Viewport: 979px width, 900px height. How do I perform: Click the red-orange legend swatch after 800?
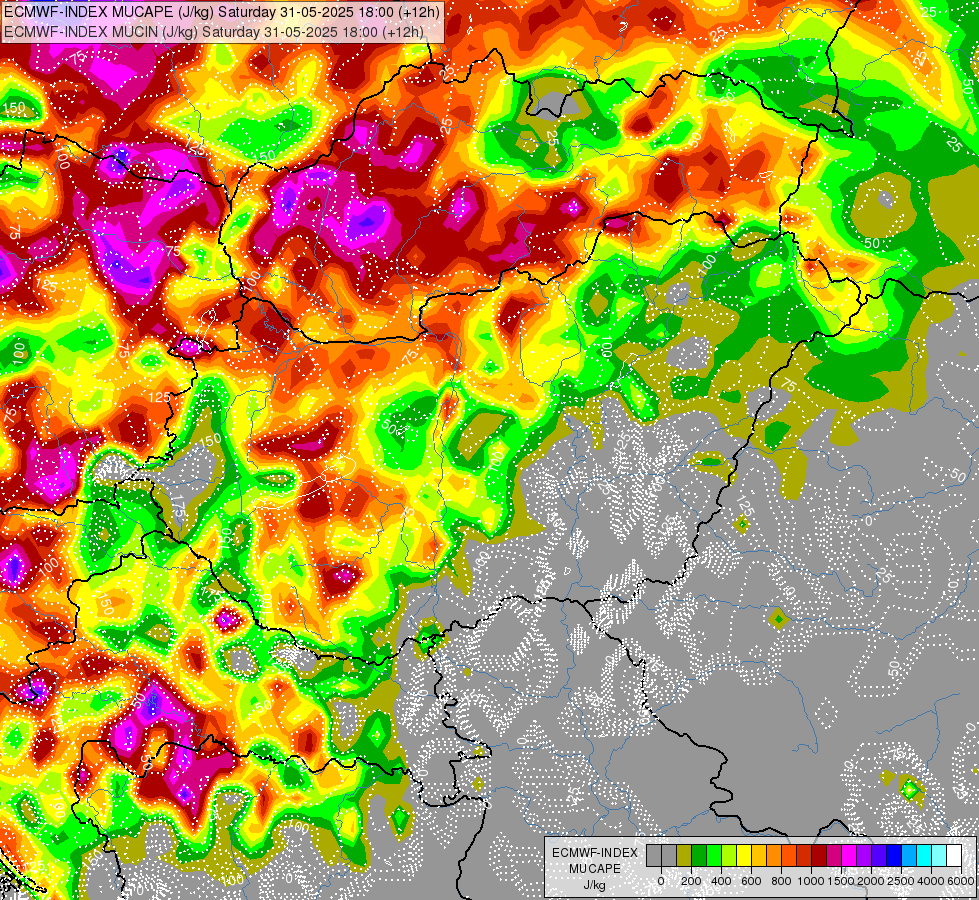click(789, 856)
